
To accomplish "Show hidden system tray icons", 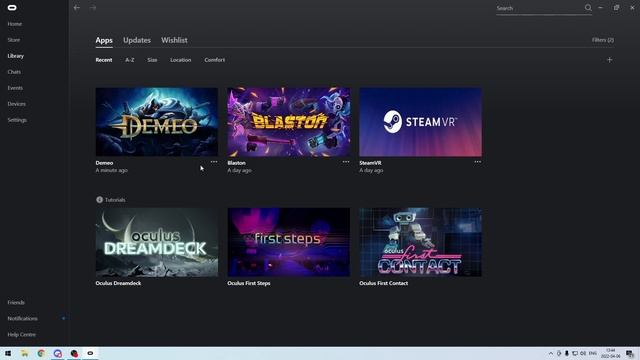I will click(551, 353).
